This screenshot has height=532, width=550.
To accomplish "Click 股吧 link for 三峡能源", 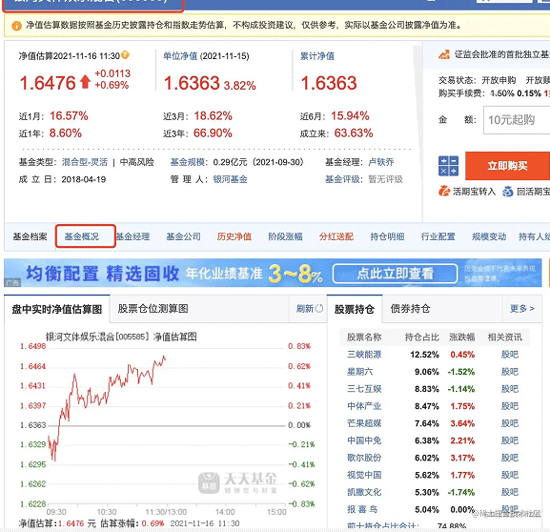I will tap(510, 355).
